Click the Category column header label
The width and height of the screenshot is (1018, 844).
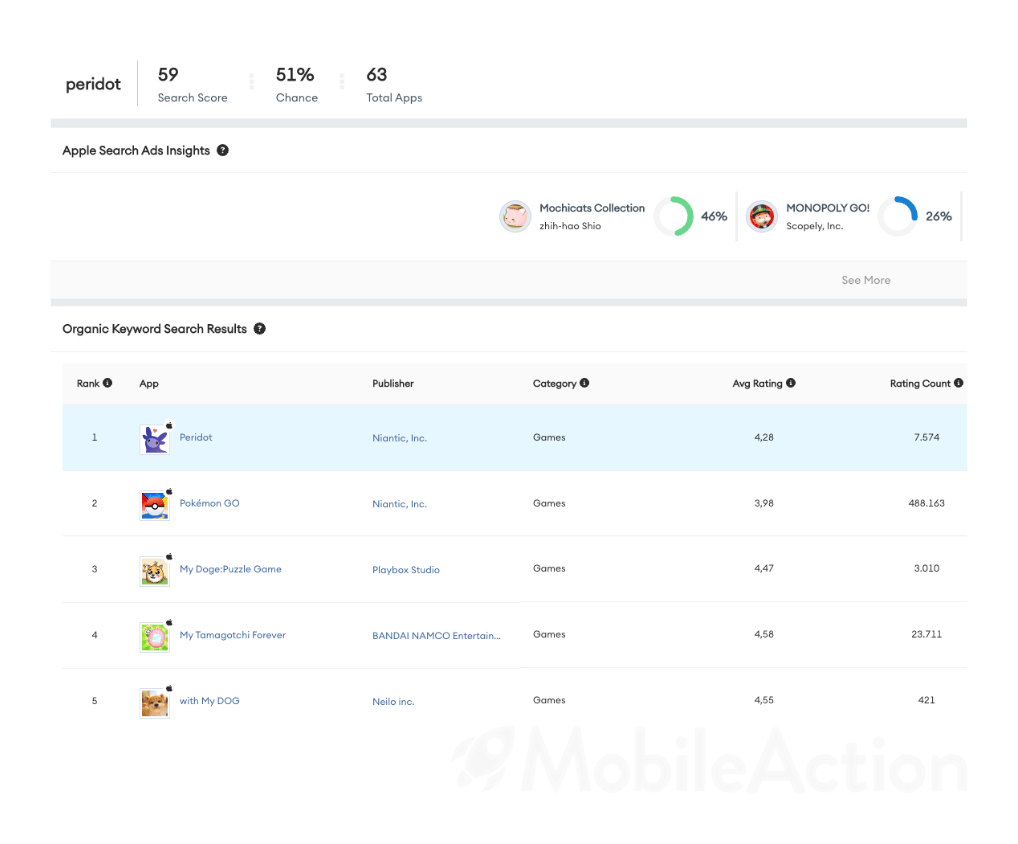[x=554, y=383]
